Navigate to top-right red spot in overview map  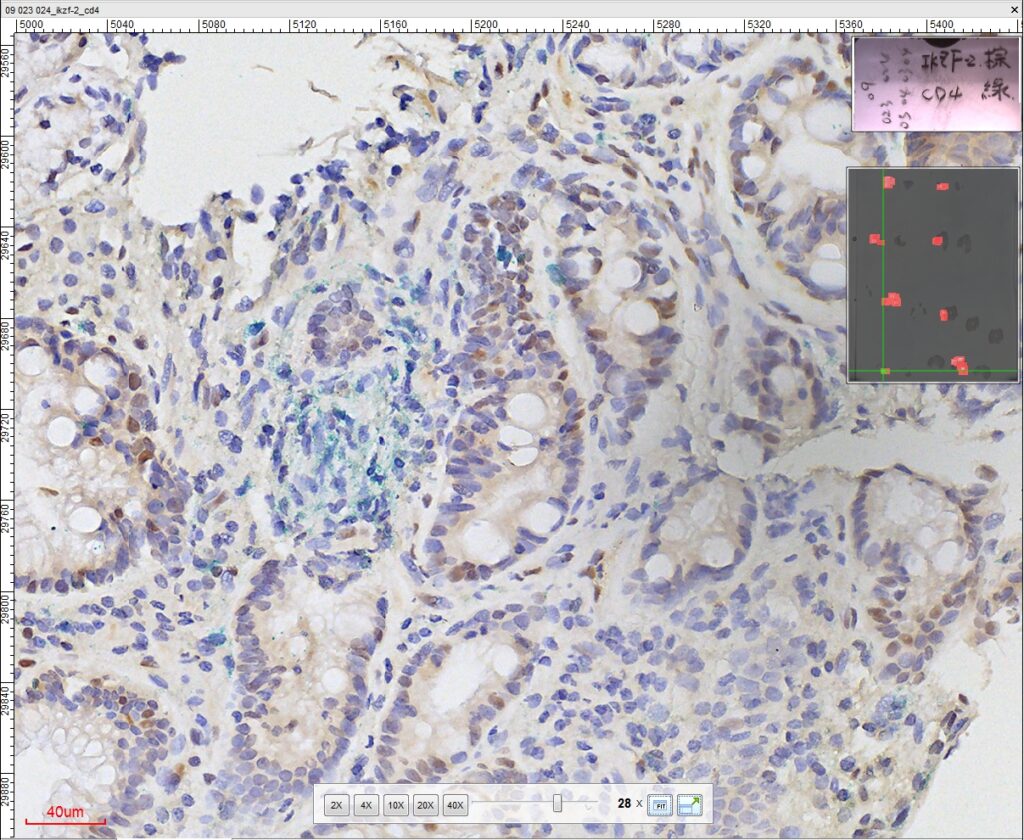click(942, 186)
